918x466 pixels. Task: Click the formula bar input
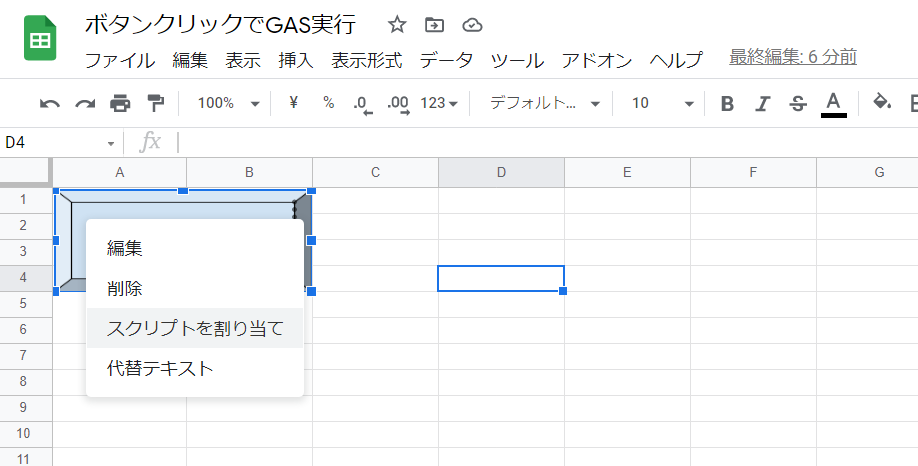pyautogui.click(x=547, y=142)
